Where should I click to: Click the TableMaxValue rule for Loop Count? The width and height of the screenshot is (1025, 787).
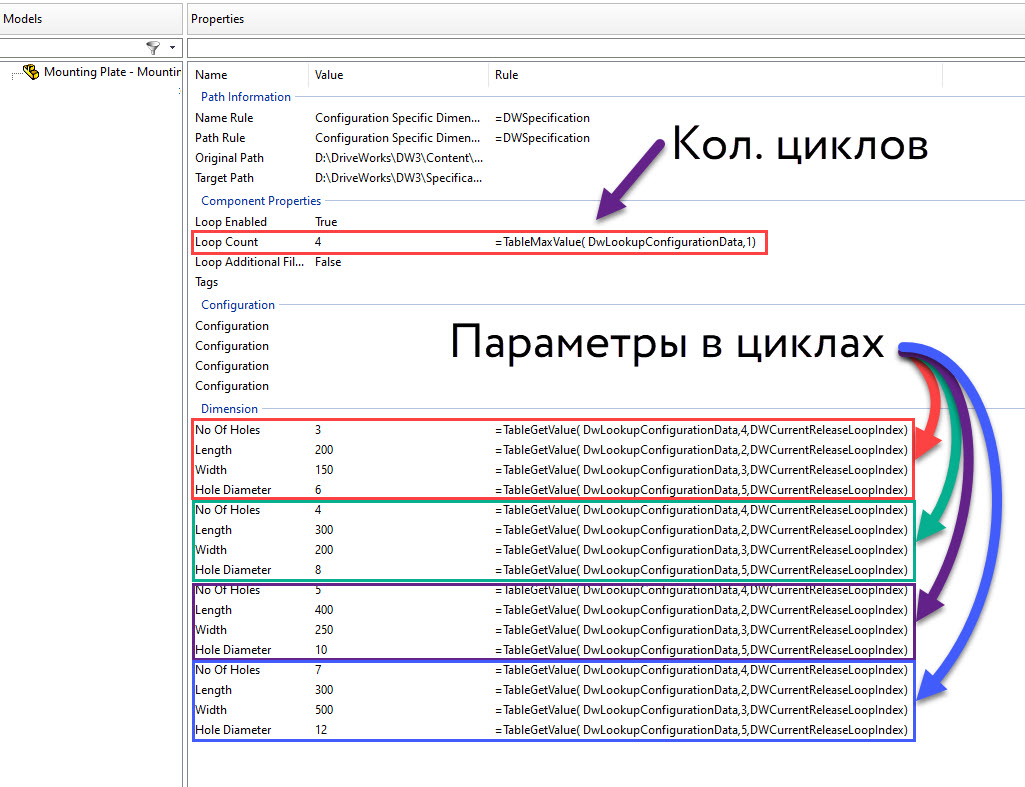pyautogui.click(x=626, y=242)
